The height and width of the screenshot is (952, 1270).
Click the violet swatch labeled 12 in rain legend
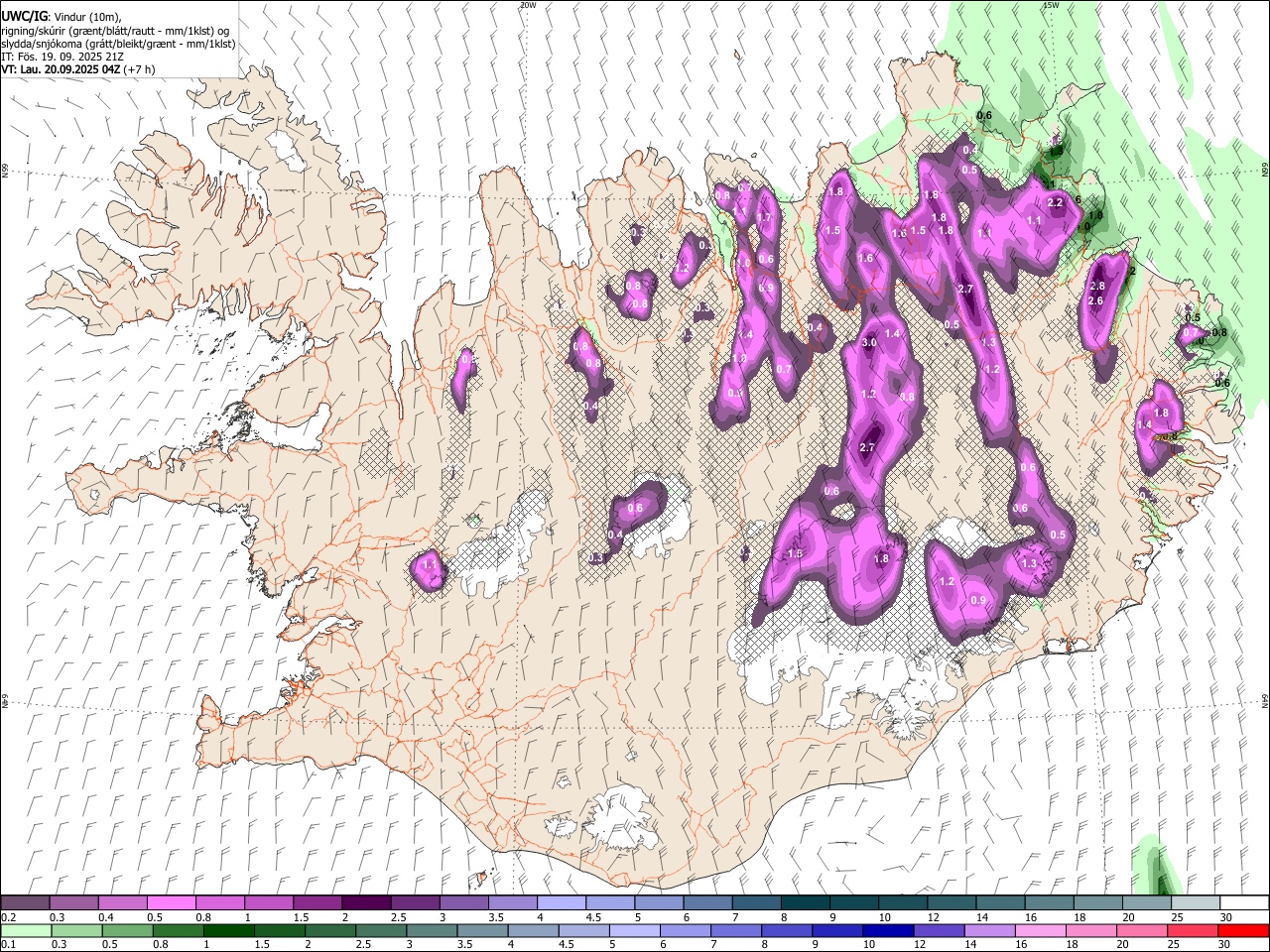tap(938, 930)
